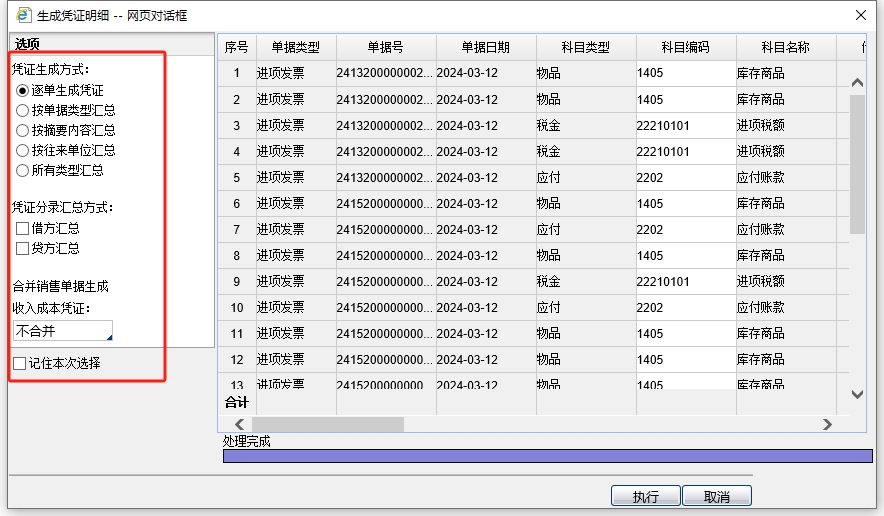The height and width of the screenshot is (516, 884).
Task: Select 按摘要内容汇总 radio option
Action: [x=22, y=130]
